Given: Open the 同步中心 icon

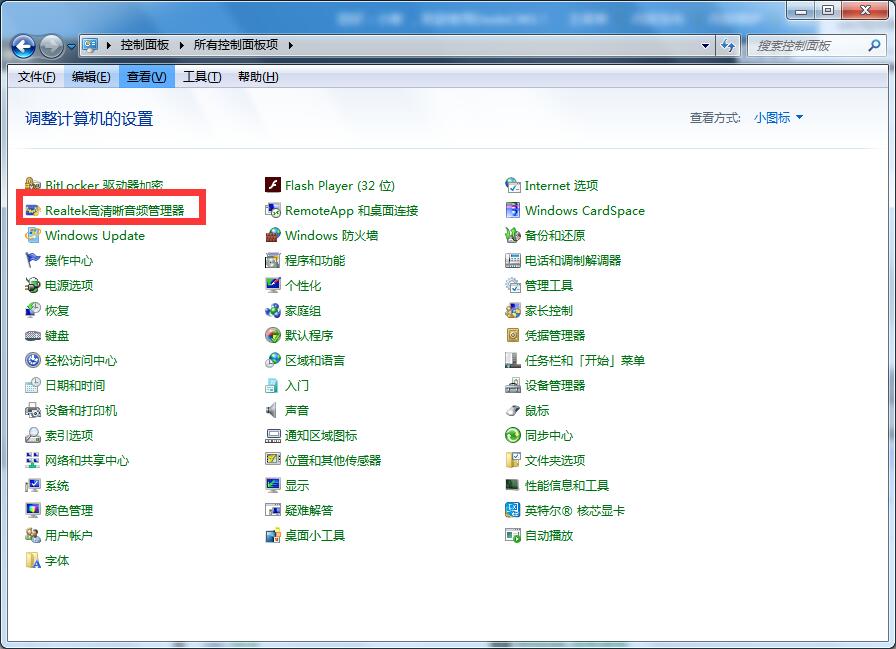Looking at the screenshot, I should (x=513, y=435).
